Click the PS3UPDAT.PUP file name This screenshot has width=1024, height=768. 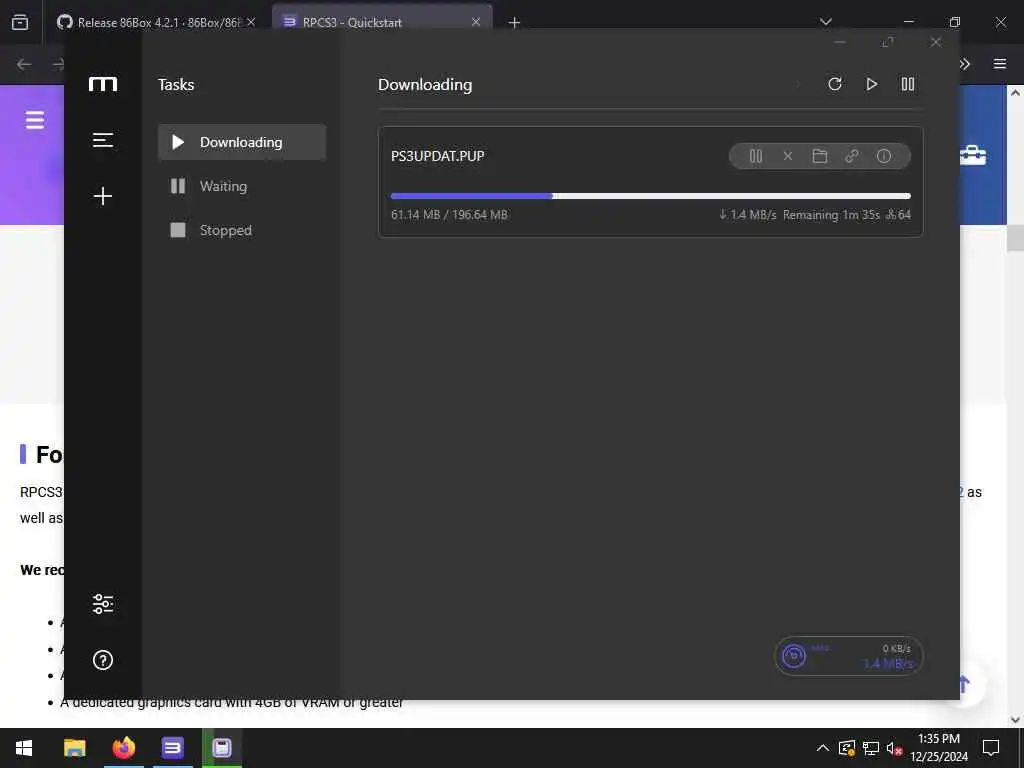(438, 156)
